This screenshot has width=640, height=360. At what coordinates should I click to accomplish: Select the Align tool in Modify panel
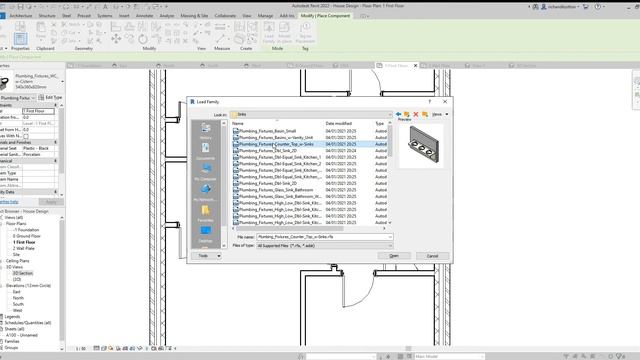tap(116, 27)
